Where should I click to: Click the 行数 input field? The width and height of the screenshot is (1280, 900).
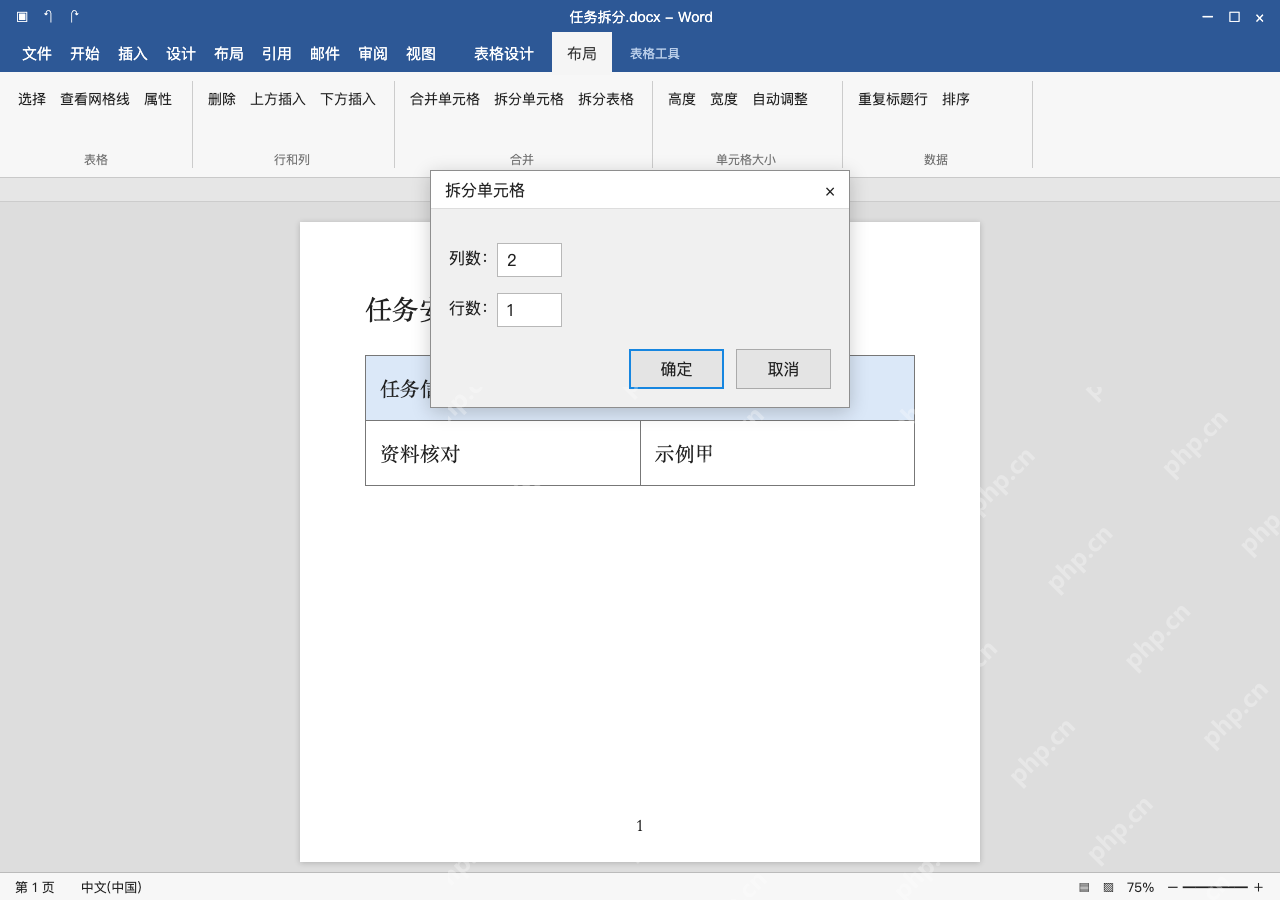tap(529, 310)
